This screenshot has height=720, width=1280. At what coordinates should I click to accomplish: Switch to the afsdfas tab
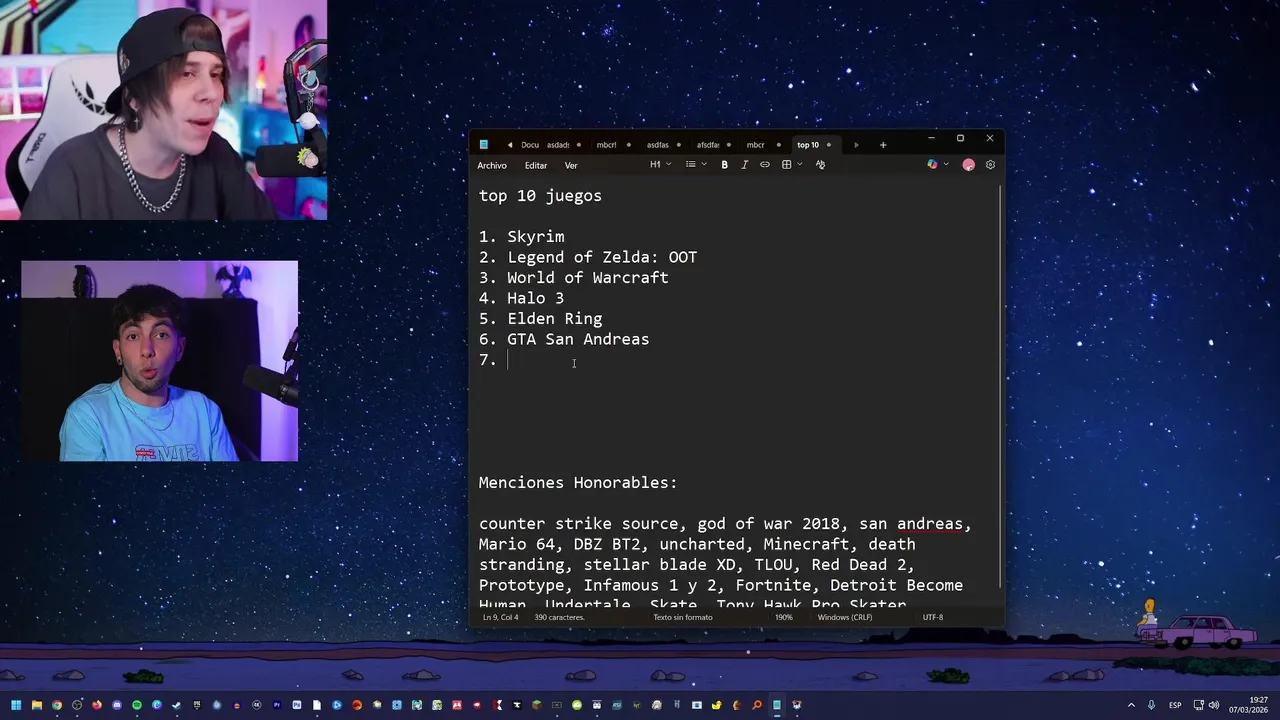pos(708,145)
